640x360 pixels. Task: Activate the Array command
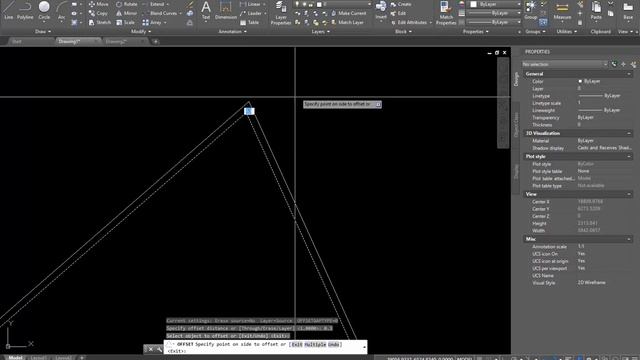(152, 22)
